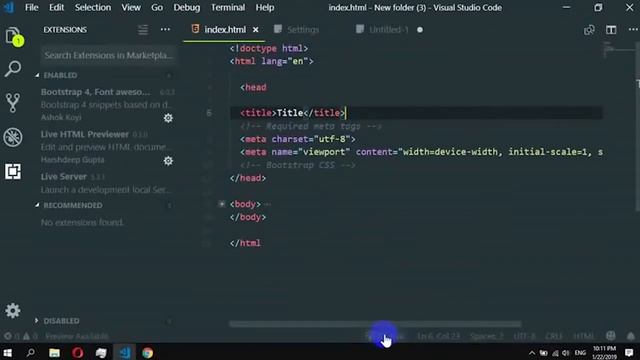Image resolution: width=640 pixels, height=360 pixels.
Task: Switch to the index.html tab
Action: (x=224, y=30)
